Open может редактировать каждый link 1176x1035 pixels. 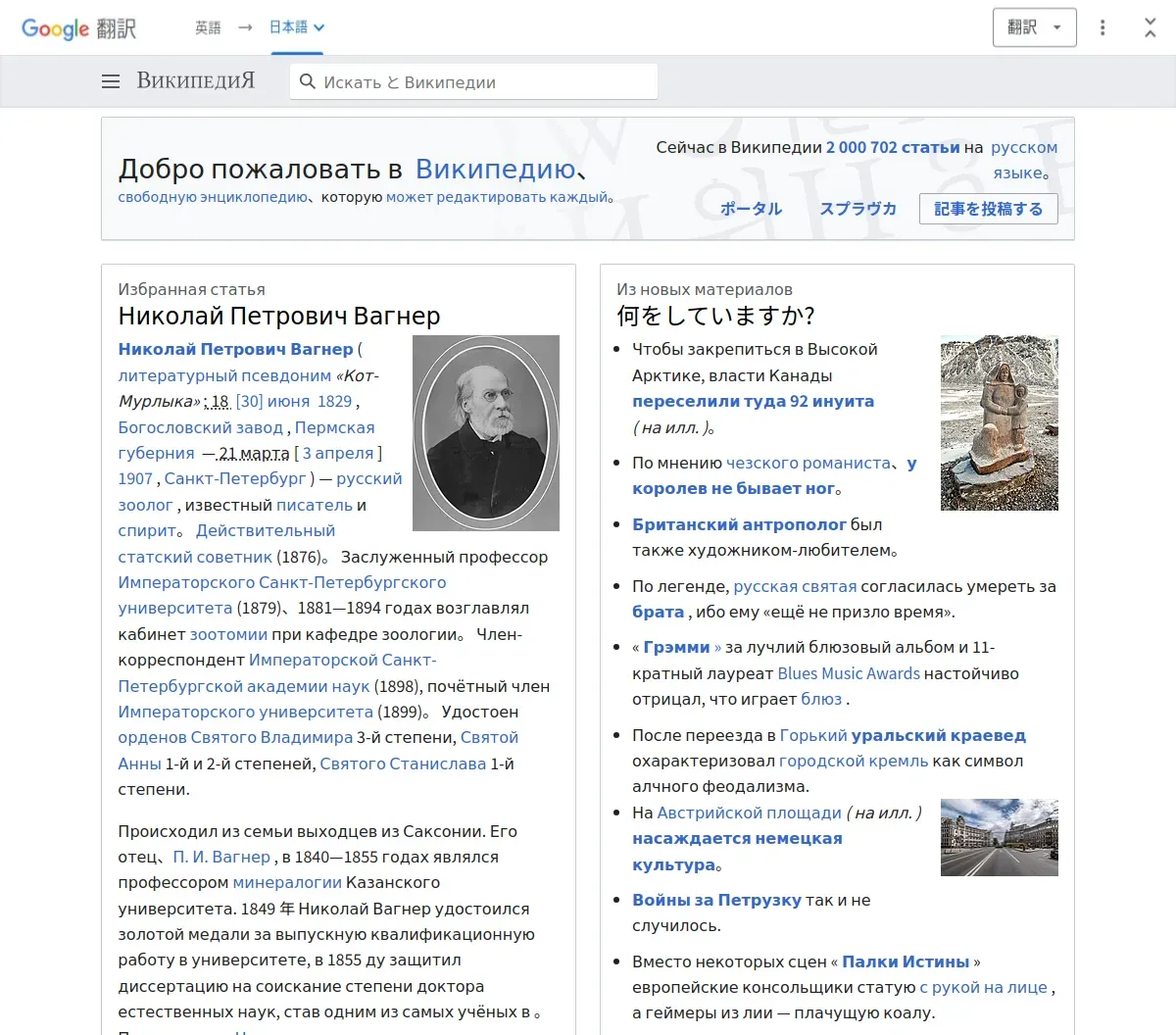click(497, 197)
